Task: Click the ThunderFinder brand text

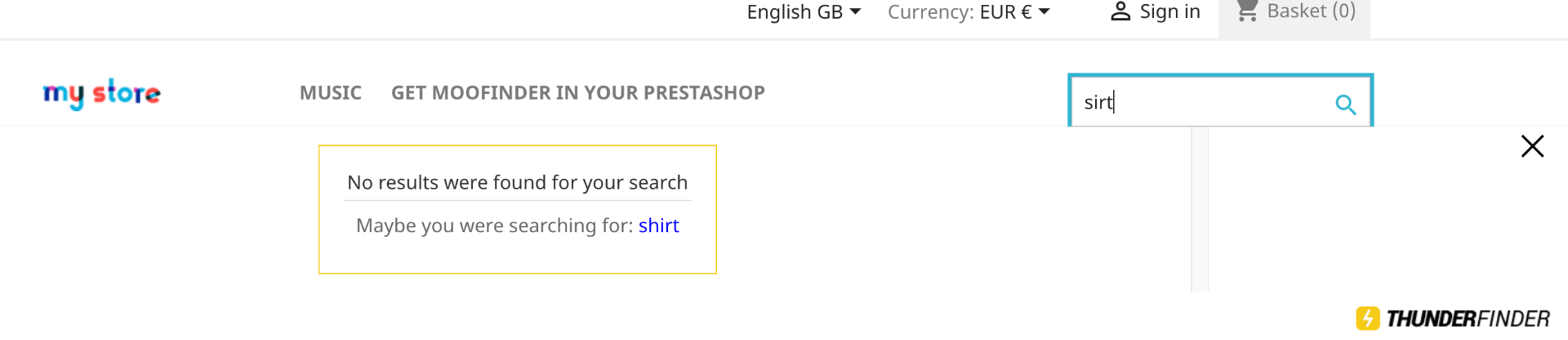Action: [1468, 319]
